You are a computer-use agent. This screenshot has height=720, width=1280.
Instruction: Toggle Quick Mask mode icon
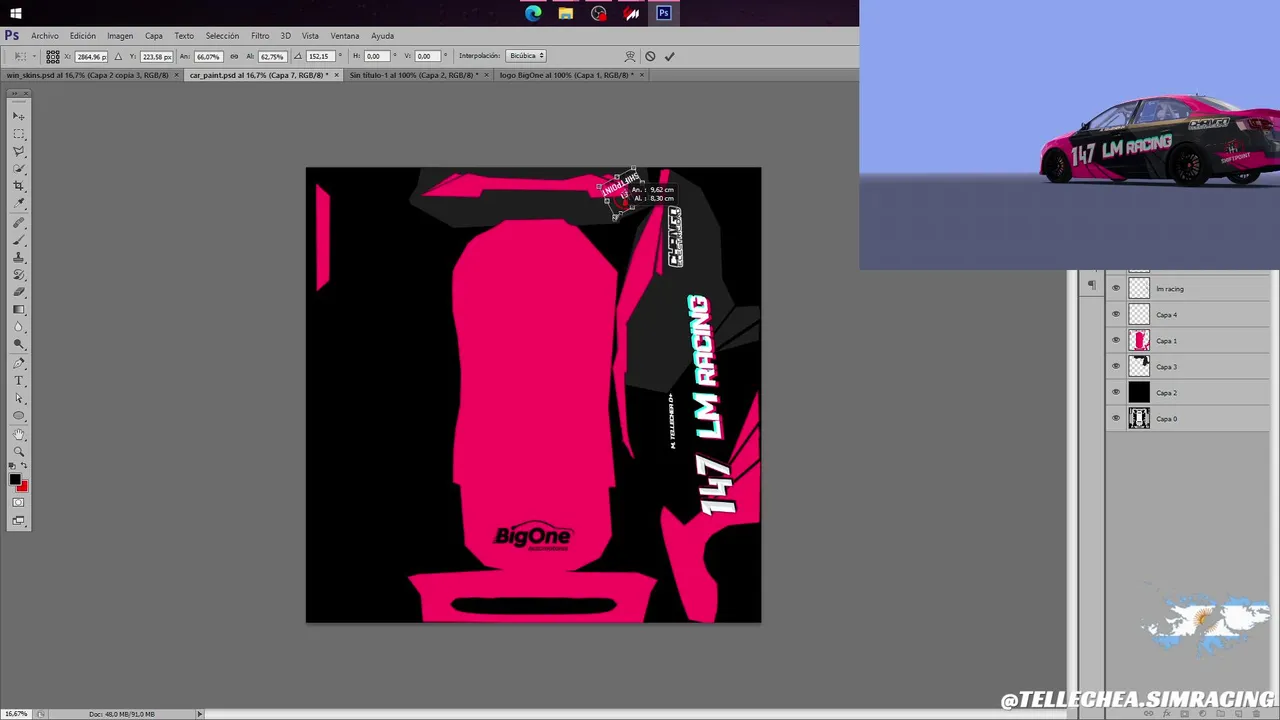(18, 503)
